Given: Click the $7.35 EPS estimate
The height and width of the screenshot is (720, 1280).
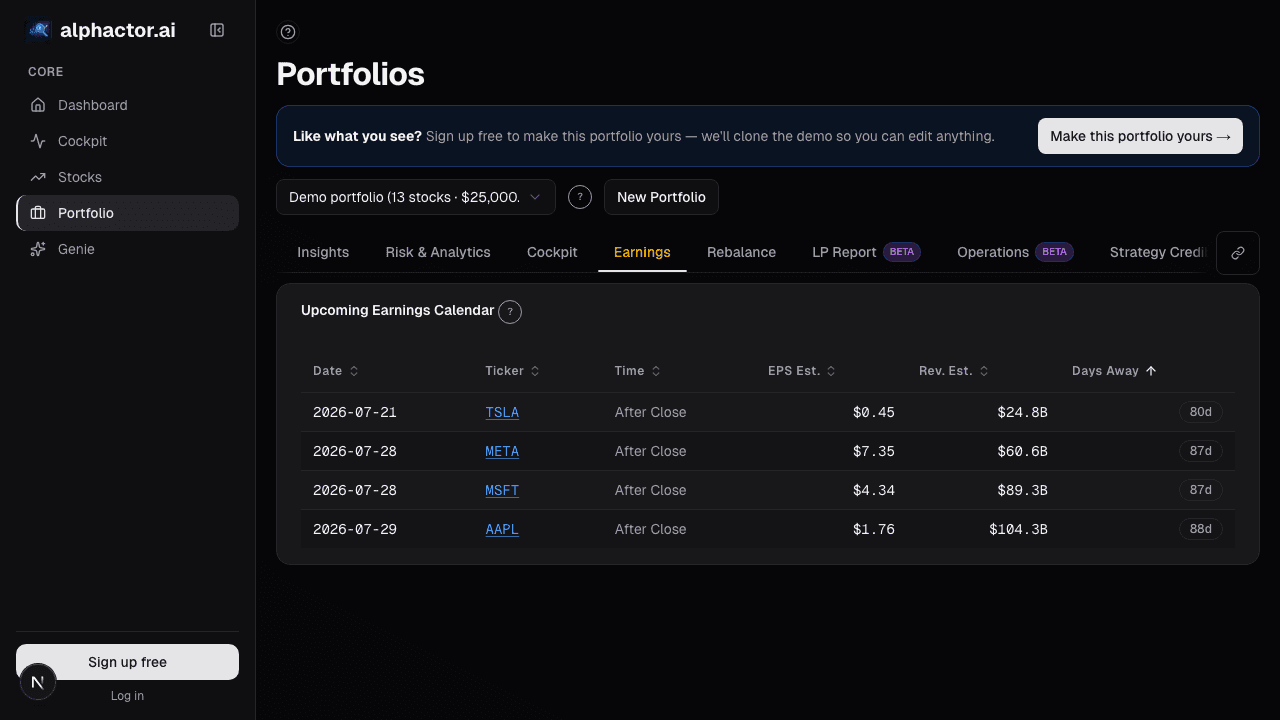Looking at the screenshot, I should [x=874, y=451].
